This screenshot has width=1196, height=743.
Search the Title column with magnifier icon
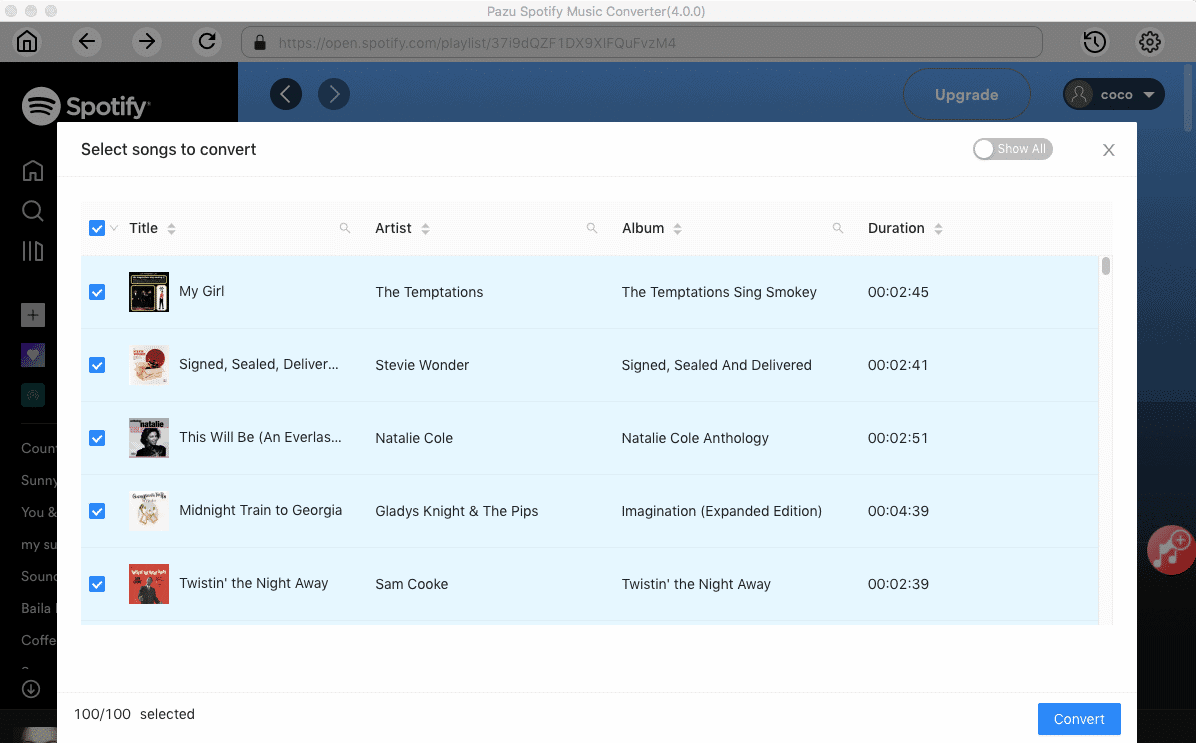click(x=345, y=228)
